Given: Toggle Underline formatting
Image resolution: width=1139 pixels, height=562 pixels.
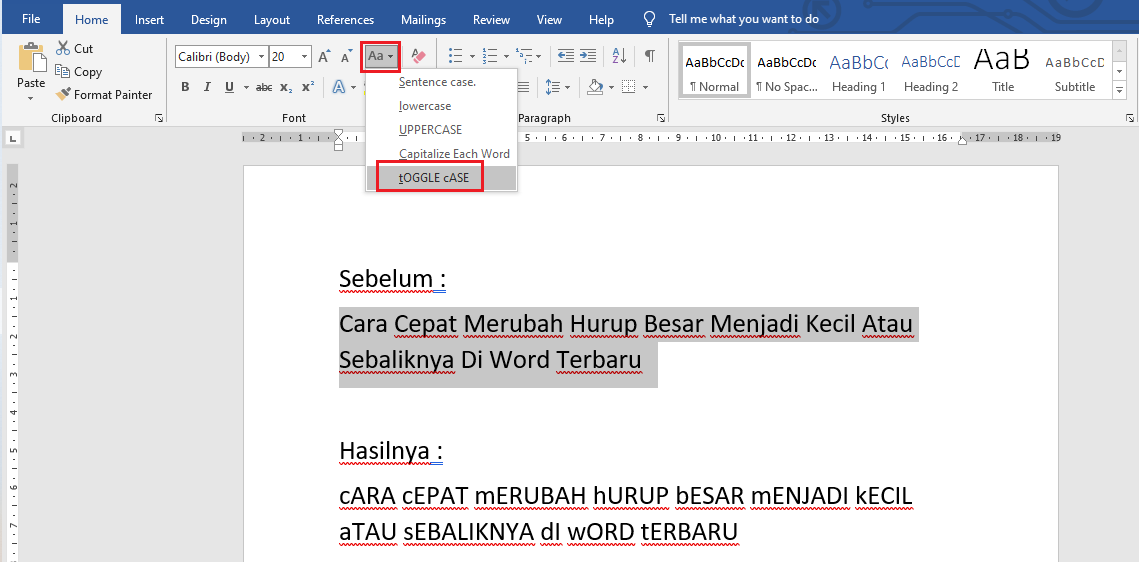Looking at the screenshot, I should click(230, 87).
